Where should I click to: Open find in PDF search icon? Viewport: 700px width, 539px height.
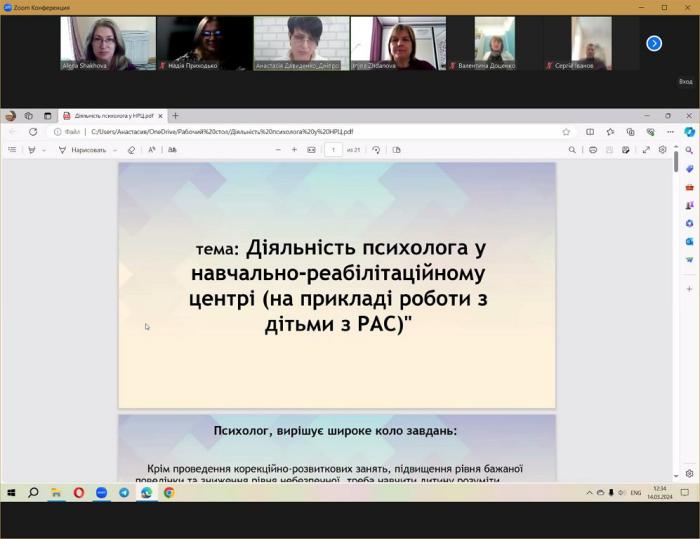572,150
